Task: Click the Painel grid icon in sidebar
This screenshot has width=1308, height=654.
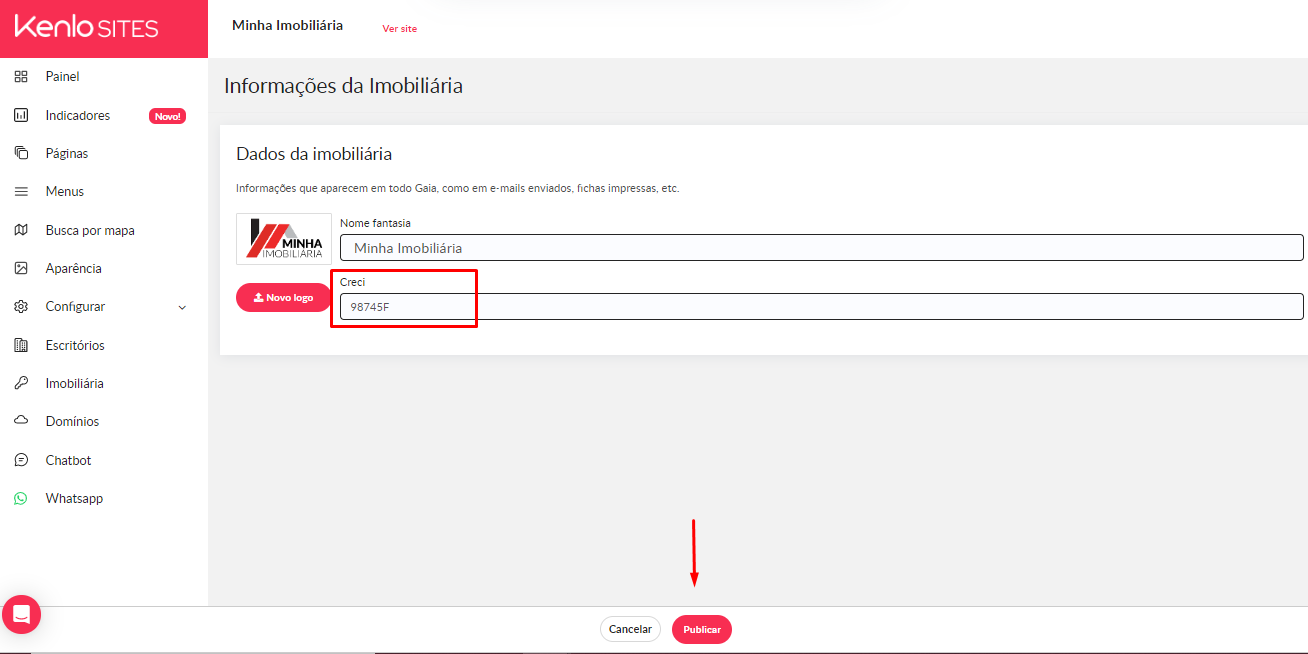Action: (21, 77)
